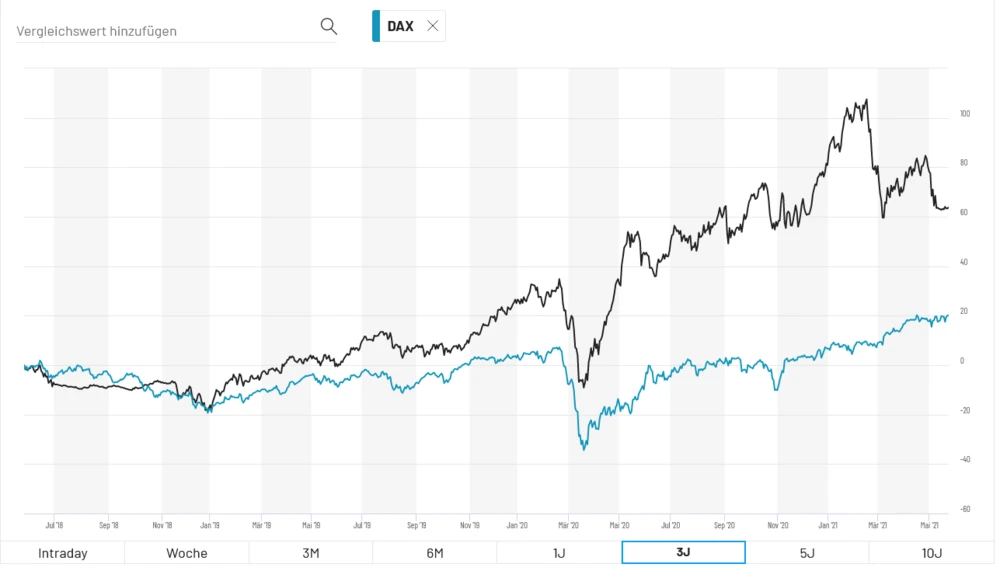Remove the DAX comparison chip
1000x578 pixels.
433,26
